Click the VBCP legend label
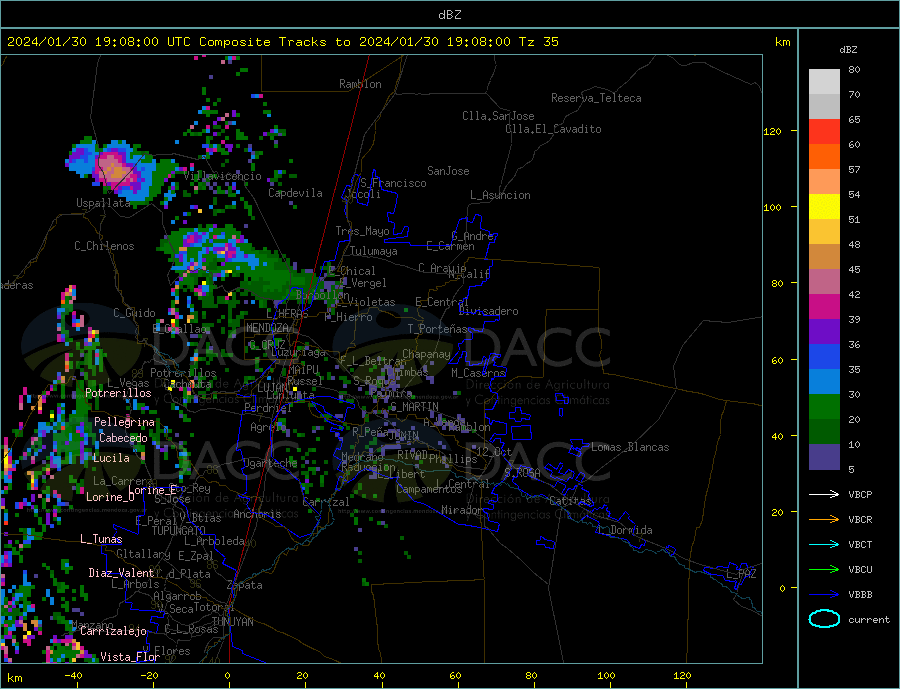 (860, 494)
